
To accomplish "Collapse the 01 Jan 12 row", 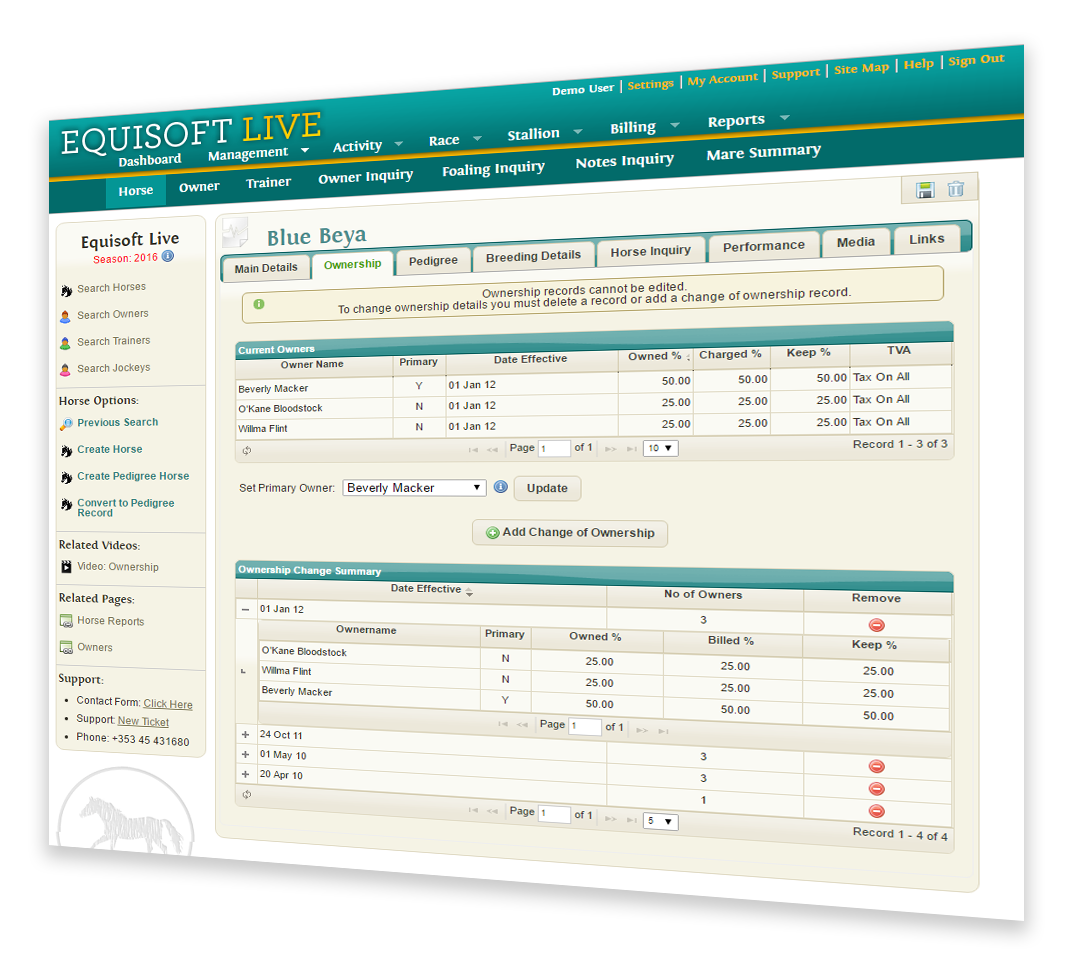I will (x=245, y=609).
